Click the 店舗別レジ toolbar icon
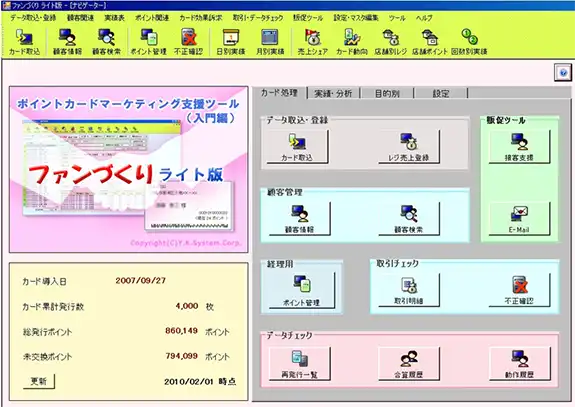Screen dimensions: 575x407 391,42
